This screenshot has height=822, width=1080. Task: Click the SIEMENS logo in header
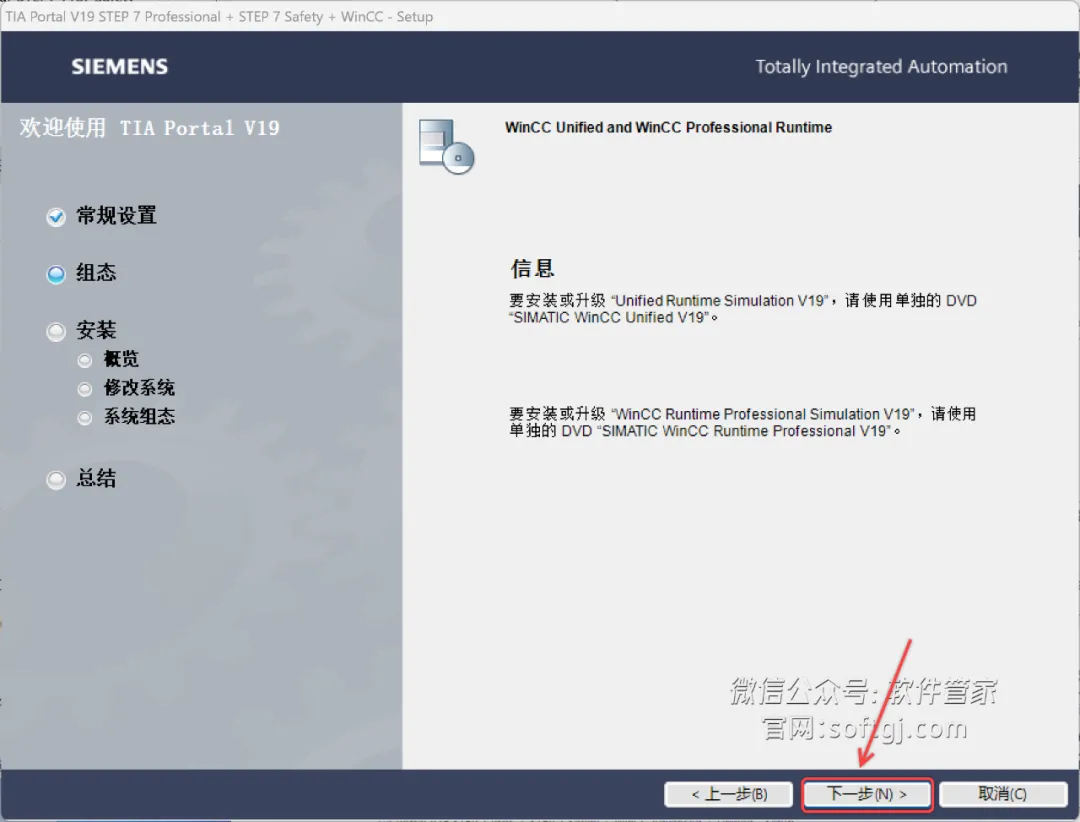pyautogui.click(x=120, y=67)
